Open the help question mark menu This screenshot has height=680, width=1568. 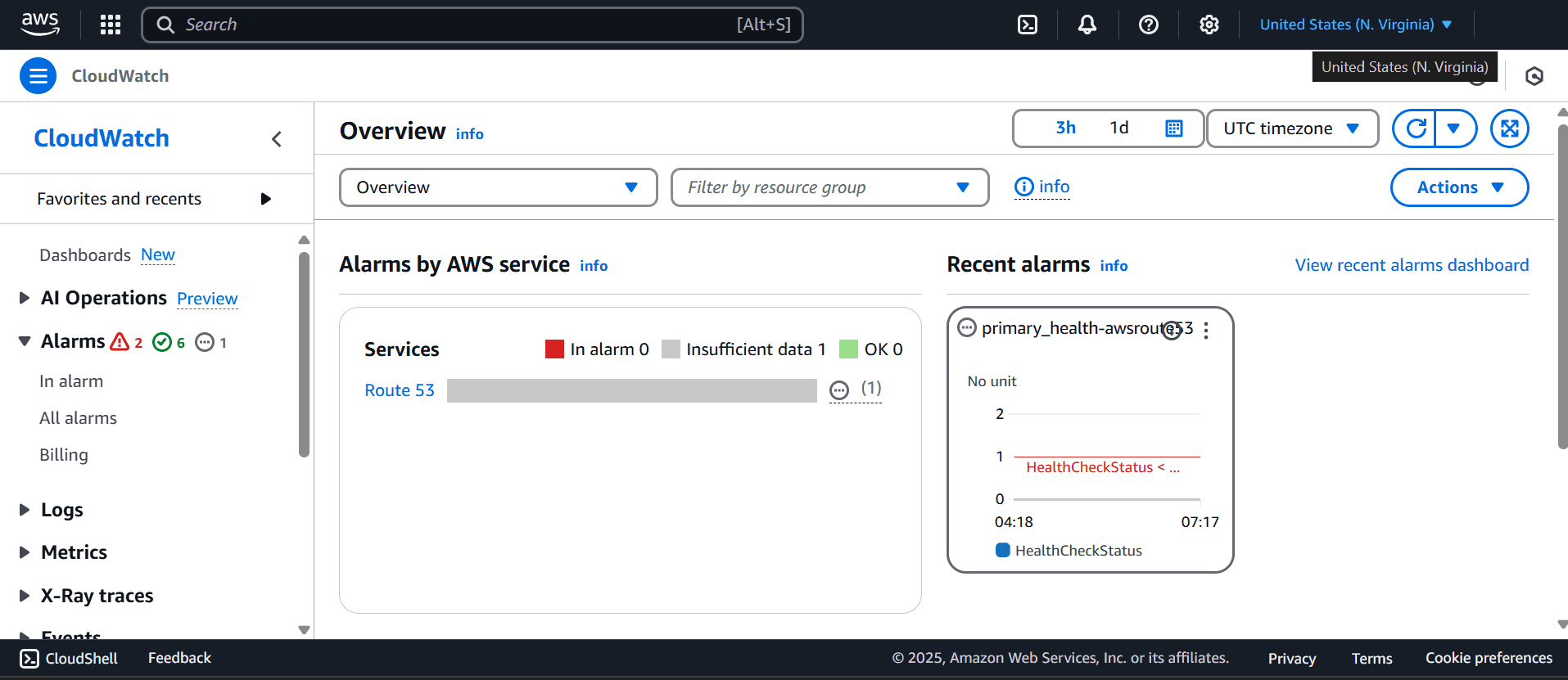click(1149, 25)
